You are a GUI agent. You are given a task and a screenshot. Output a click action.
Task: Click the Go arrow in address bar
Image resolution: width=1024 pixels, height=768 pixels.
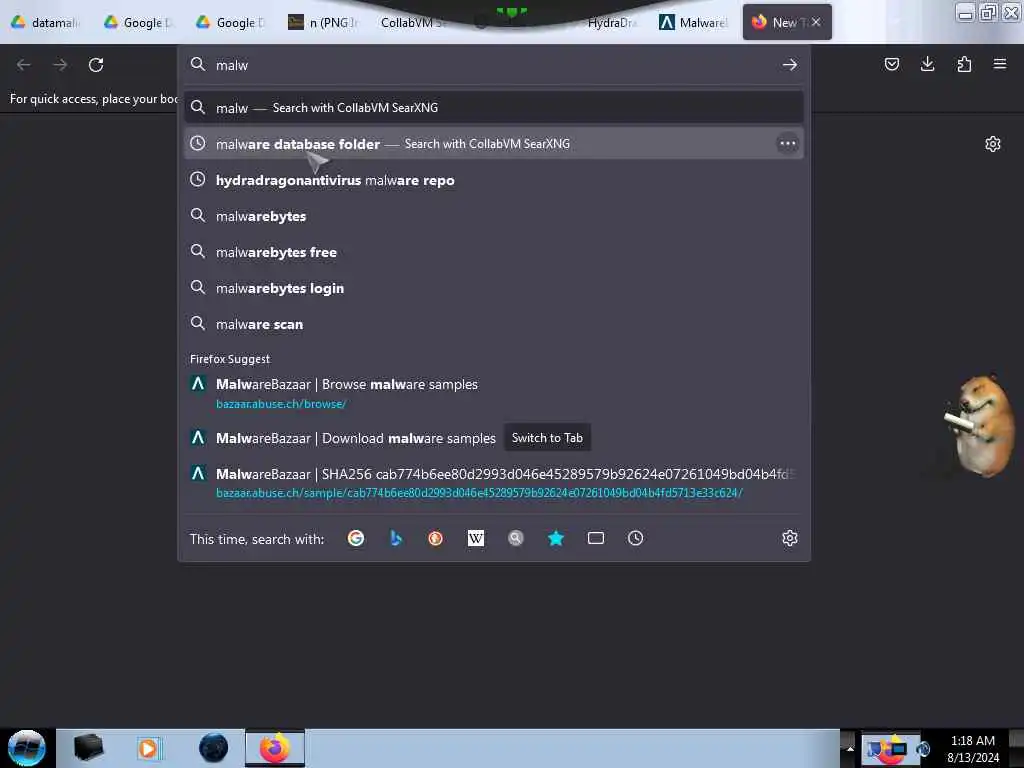(x=790, y=65)
